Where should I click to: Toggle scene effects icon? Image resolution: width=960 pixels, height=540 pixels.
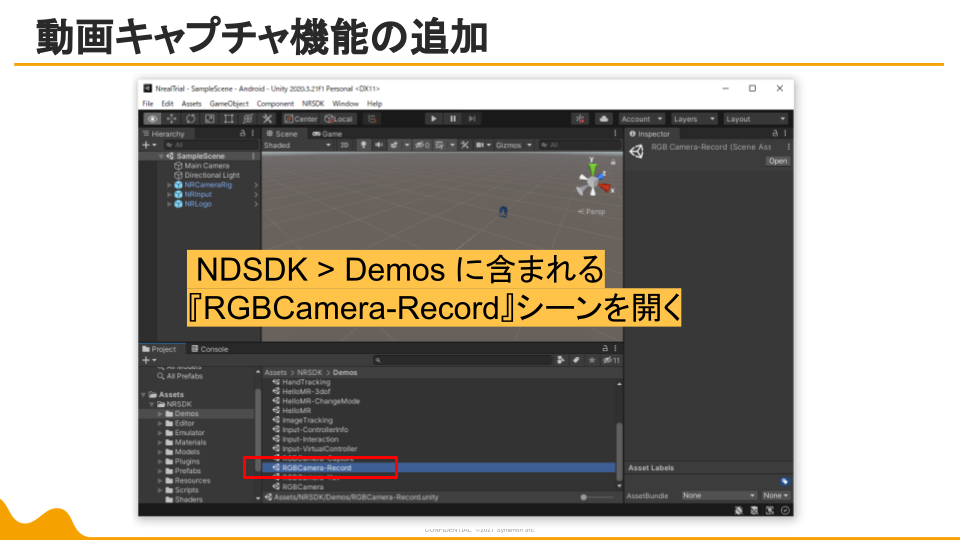point(394,145)
